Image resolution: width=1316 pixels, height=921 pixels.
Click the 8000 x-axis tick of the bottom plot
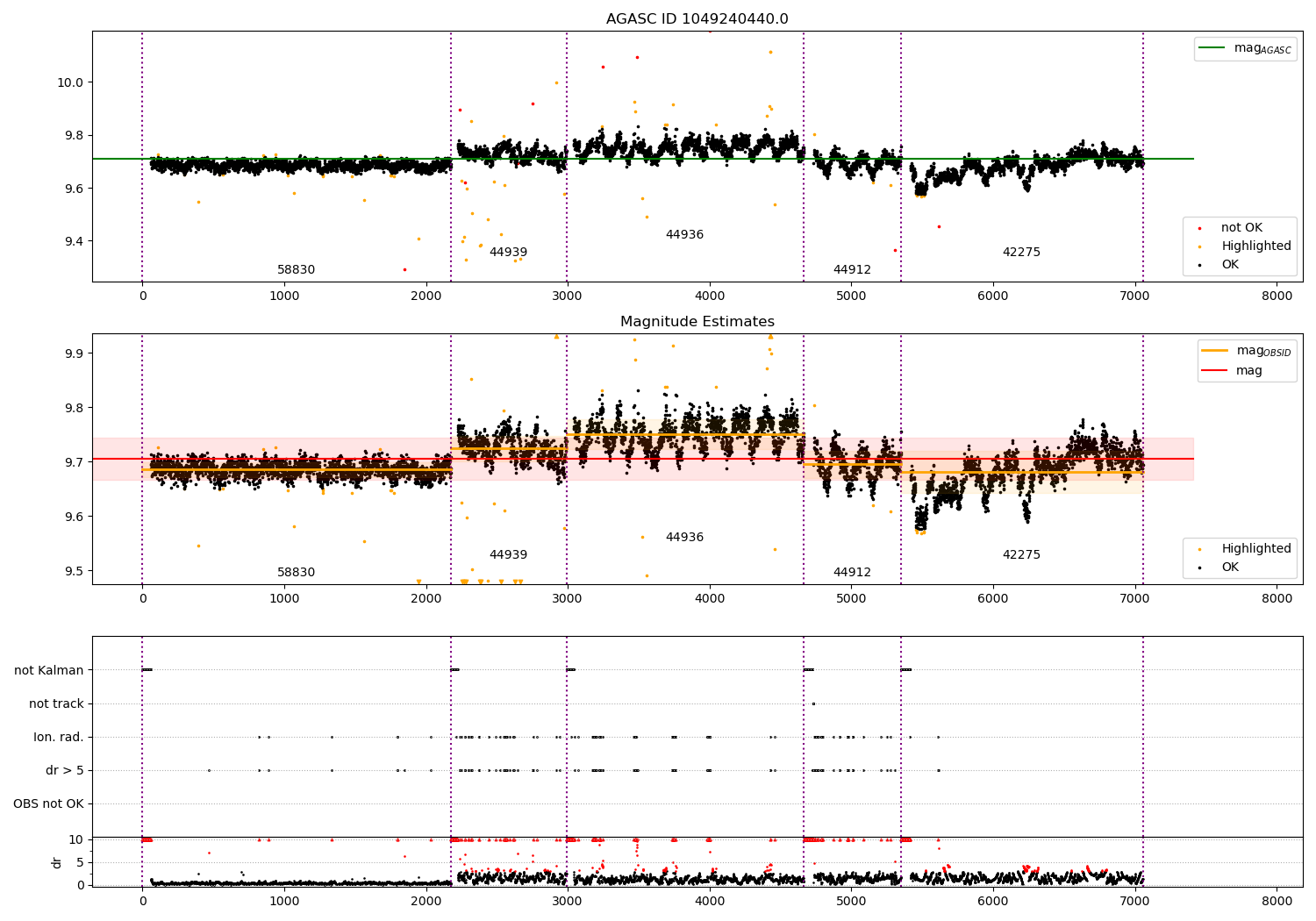pyautogui.click(x=1277, y=901)
